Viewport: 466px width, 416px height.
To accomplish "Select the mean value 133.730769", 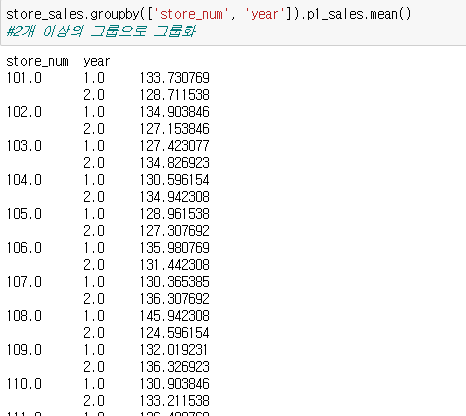I will pos(174,78).
